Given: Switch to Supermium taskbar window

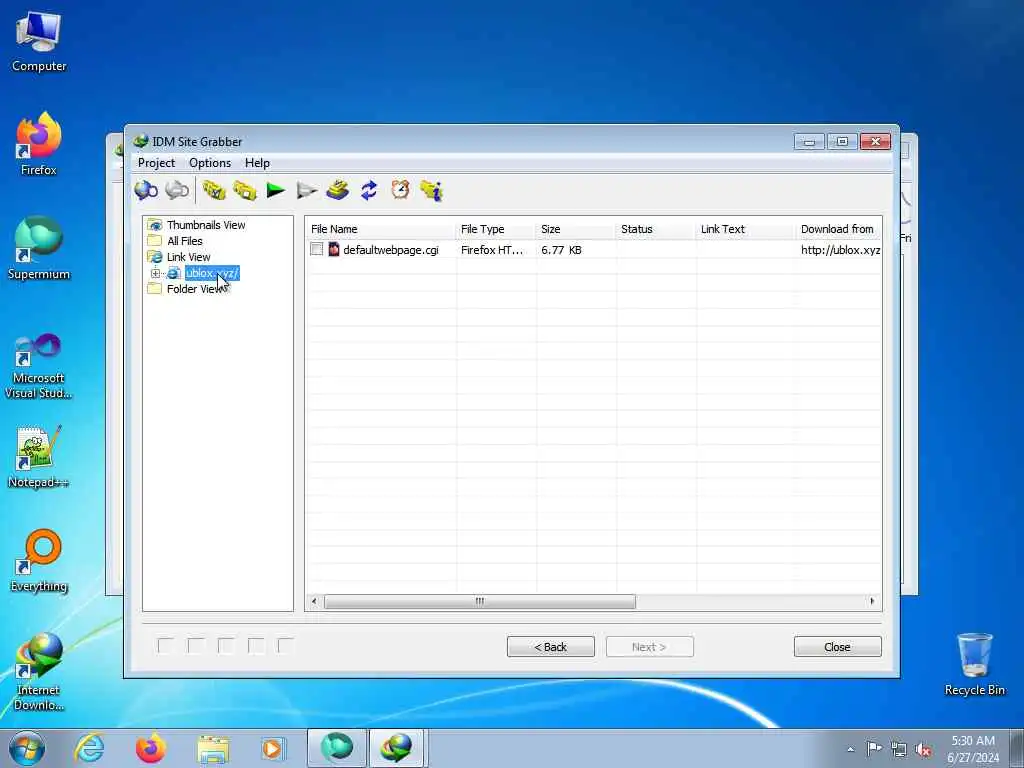Looking at the screenshot, I should coord(336,748).
